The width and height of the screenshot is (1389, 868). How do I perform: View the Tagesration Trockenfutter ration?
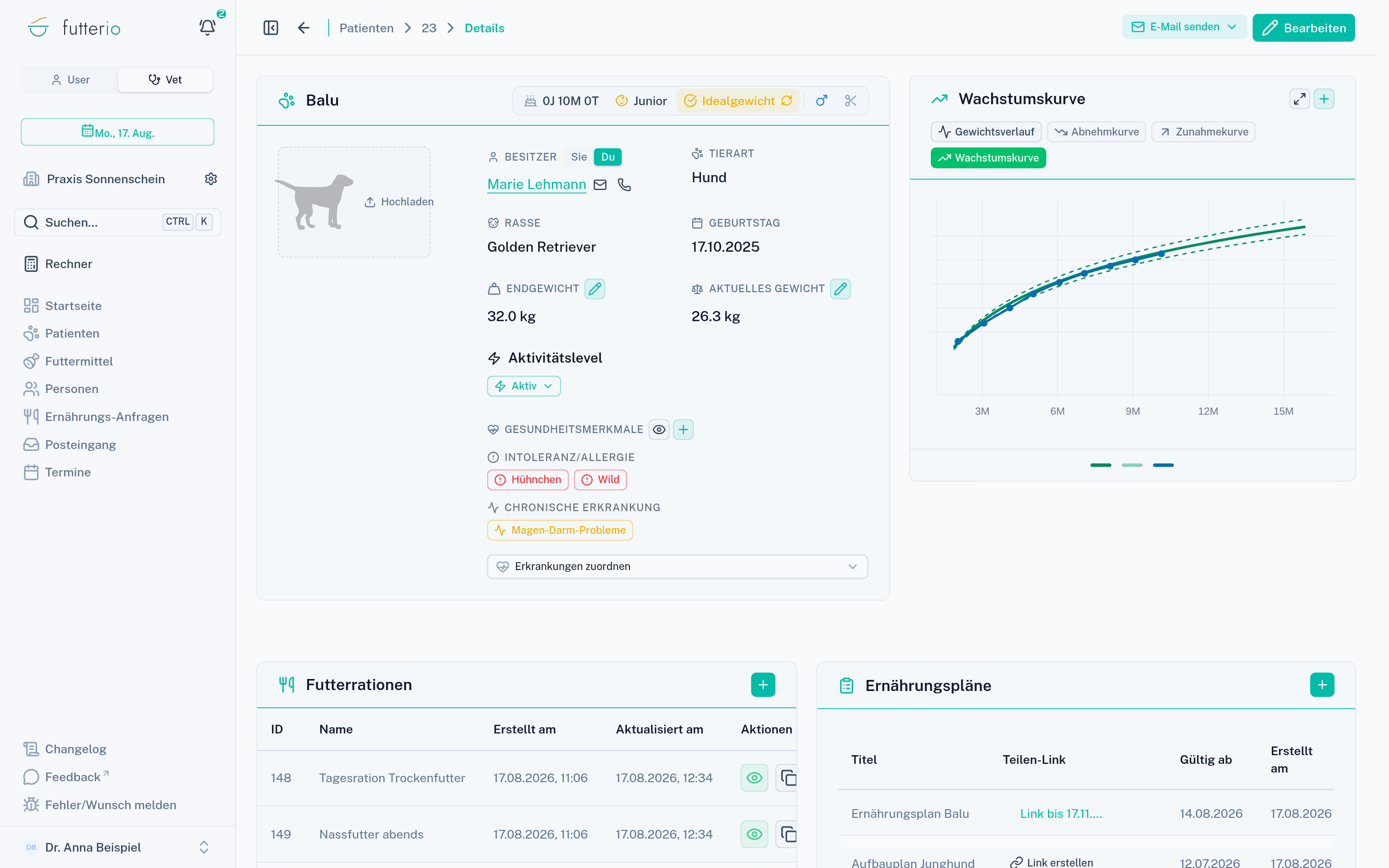tap(754, 778)
